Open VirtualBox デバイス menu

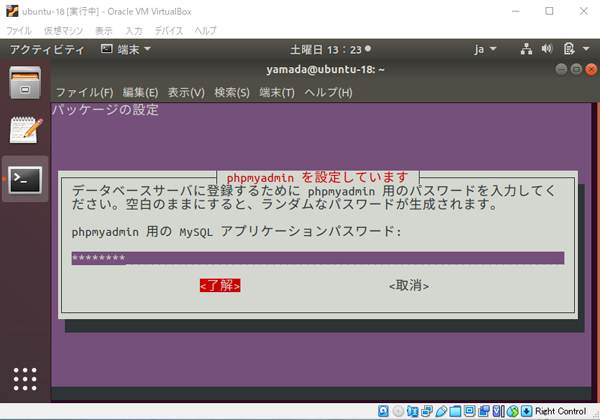pyautogui.click(x=168, y=31)
